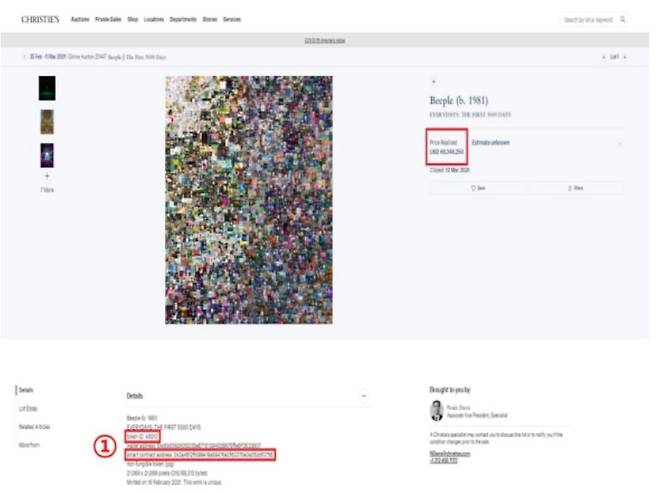Click the plus icon under the thumbnails

pos(46,175)
